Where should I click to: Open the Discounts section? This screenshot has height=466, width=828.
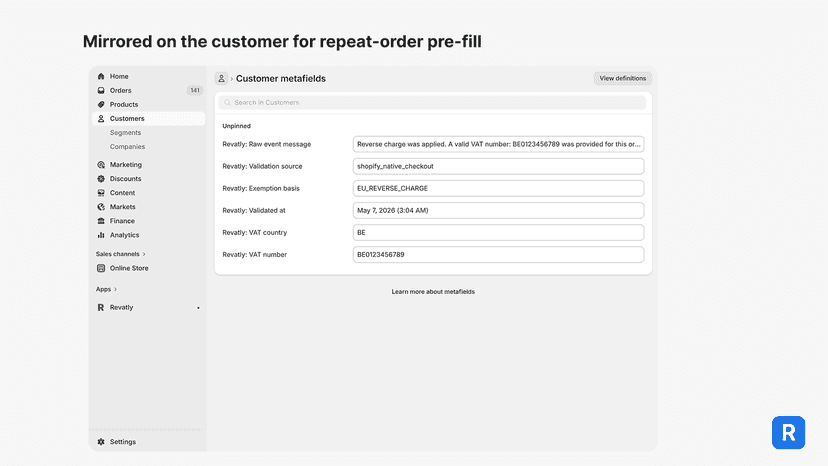[x=125, y=179]
